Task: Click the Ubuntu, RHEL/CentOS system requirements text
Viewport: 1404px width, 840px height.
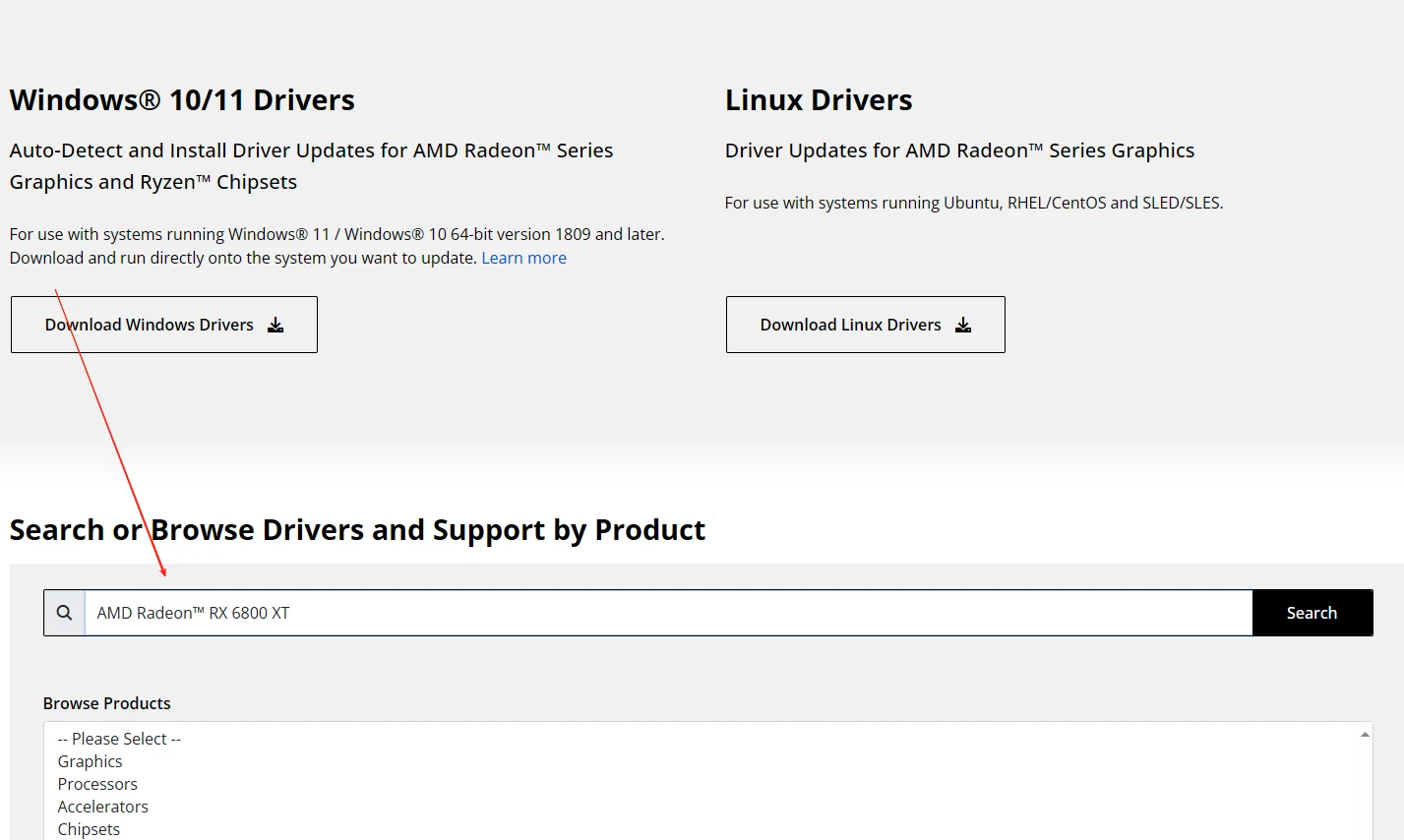Action: [x=973, y=203]
